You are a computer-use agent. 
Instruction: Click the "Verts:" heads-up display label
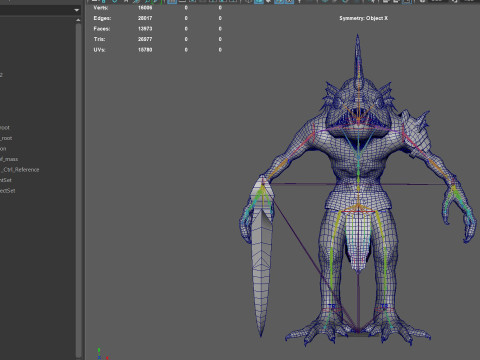pyautogui.click(x=101, y=7)
